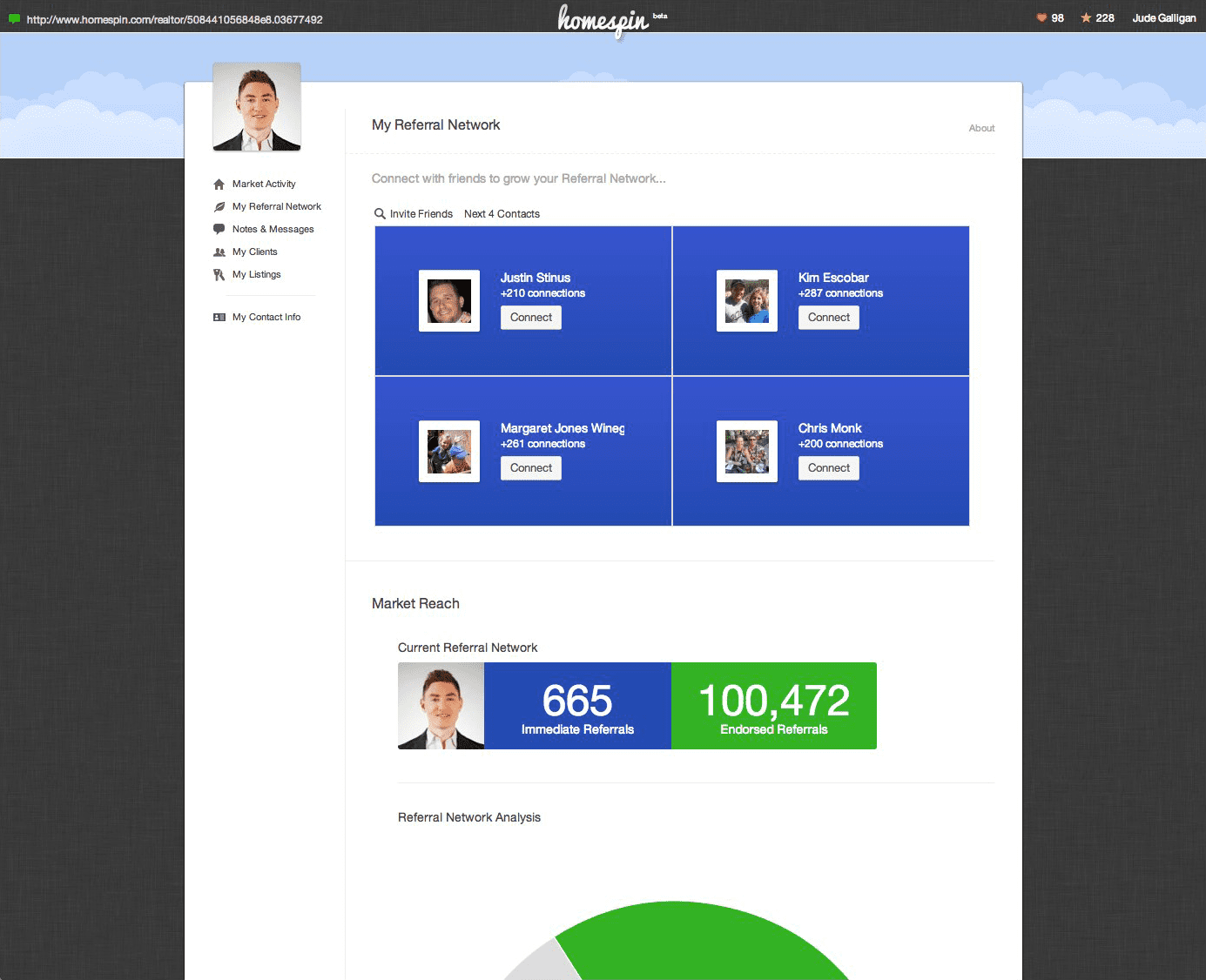Click the people icon next to My Clients
The width and height of the screenshot is (1206, 980).
(x=219, y=252)
